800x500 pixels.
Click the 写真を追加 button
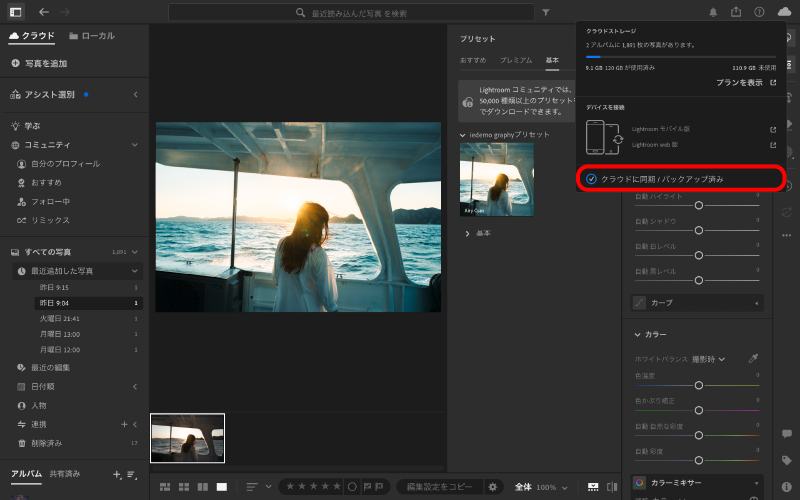(x=40, y=63)
